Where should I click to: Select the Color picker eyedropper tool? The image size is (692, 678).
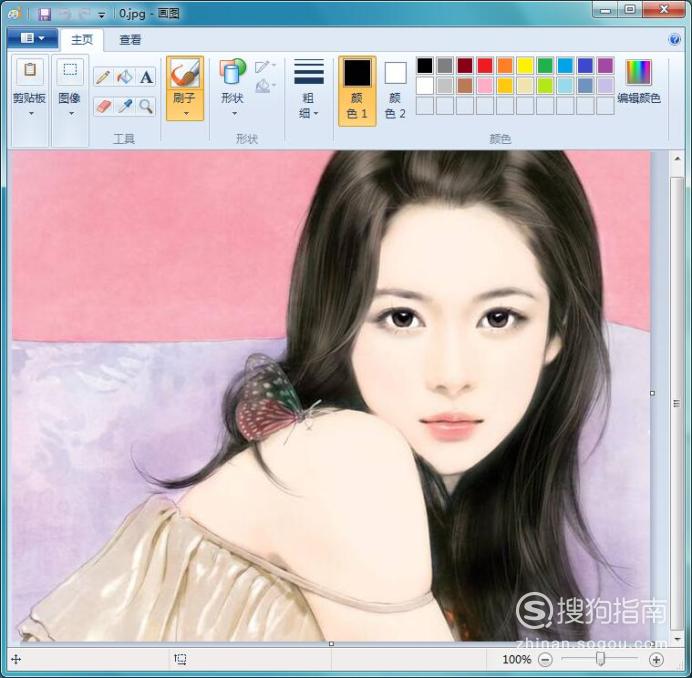click(125, 106)
